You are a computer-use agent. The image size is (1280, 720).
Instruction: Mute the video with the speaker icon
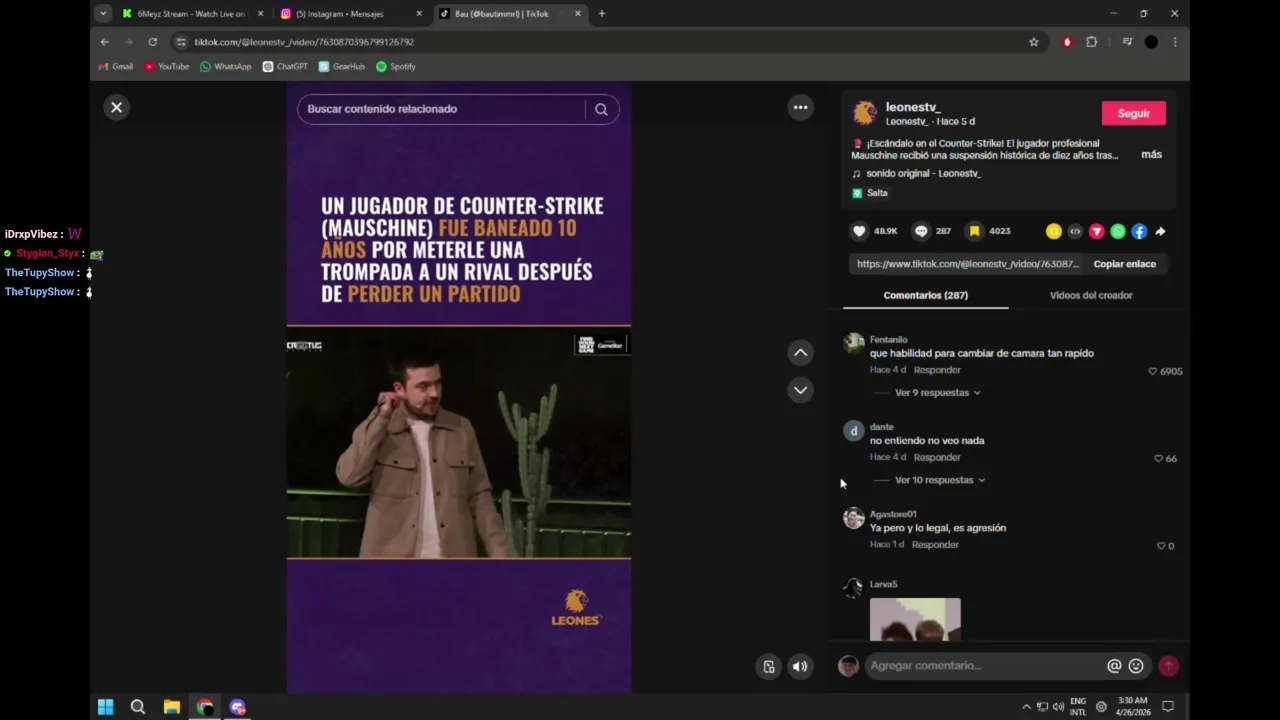click(x=800, y=666)
